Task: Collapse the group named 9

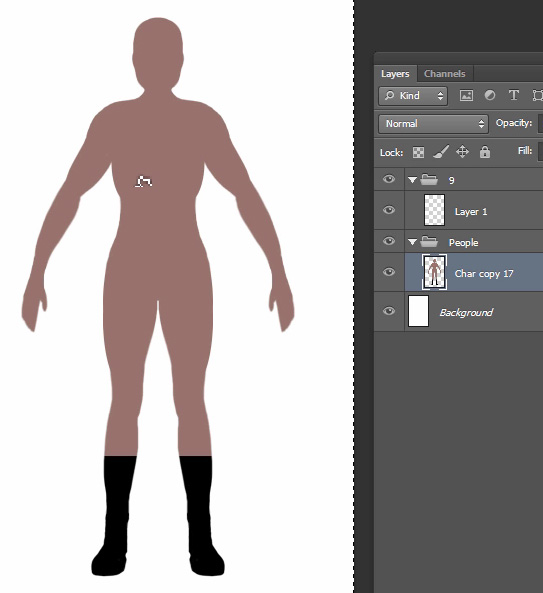Action: (x=413, y=180)
